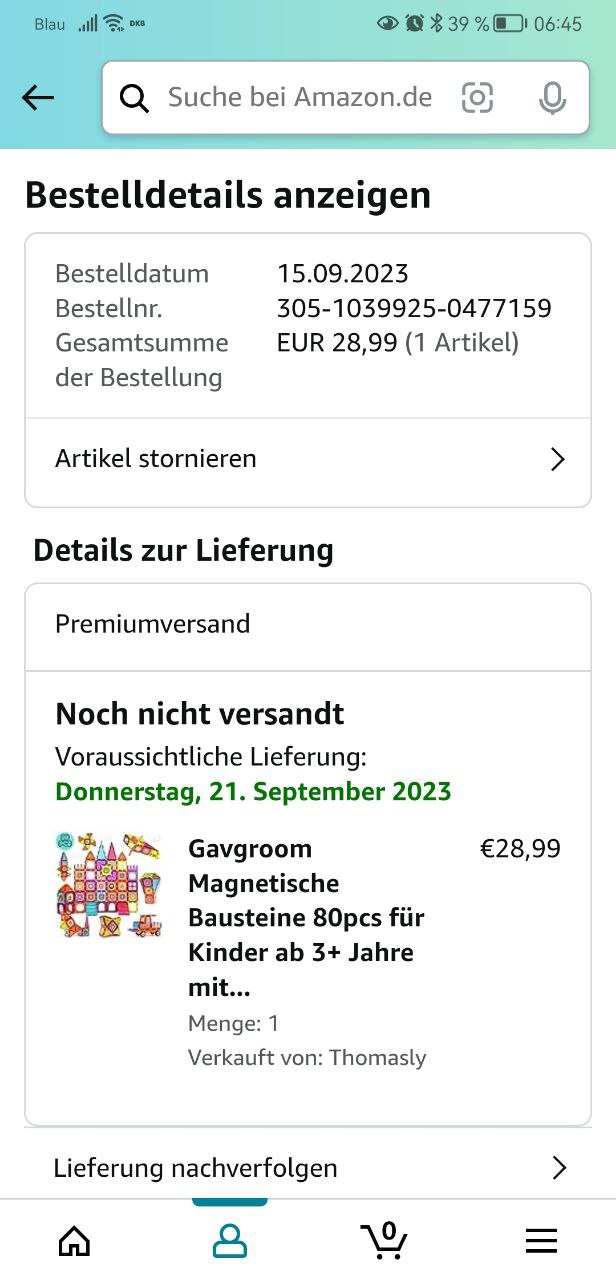Open the shopping cart icon
Image resolution: width=616 pixels, height=1280 pixels.
point(385,1240)
